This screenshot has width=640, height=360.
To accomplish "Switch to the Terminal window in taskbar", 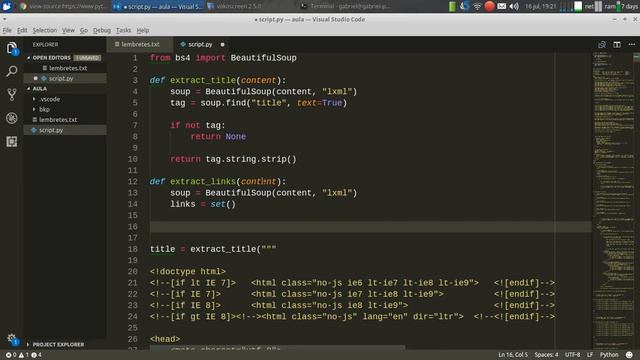I will tap(345, 6).
